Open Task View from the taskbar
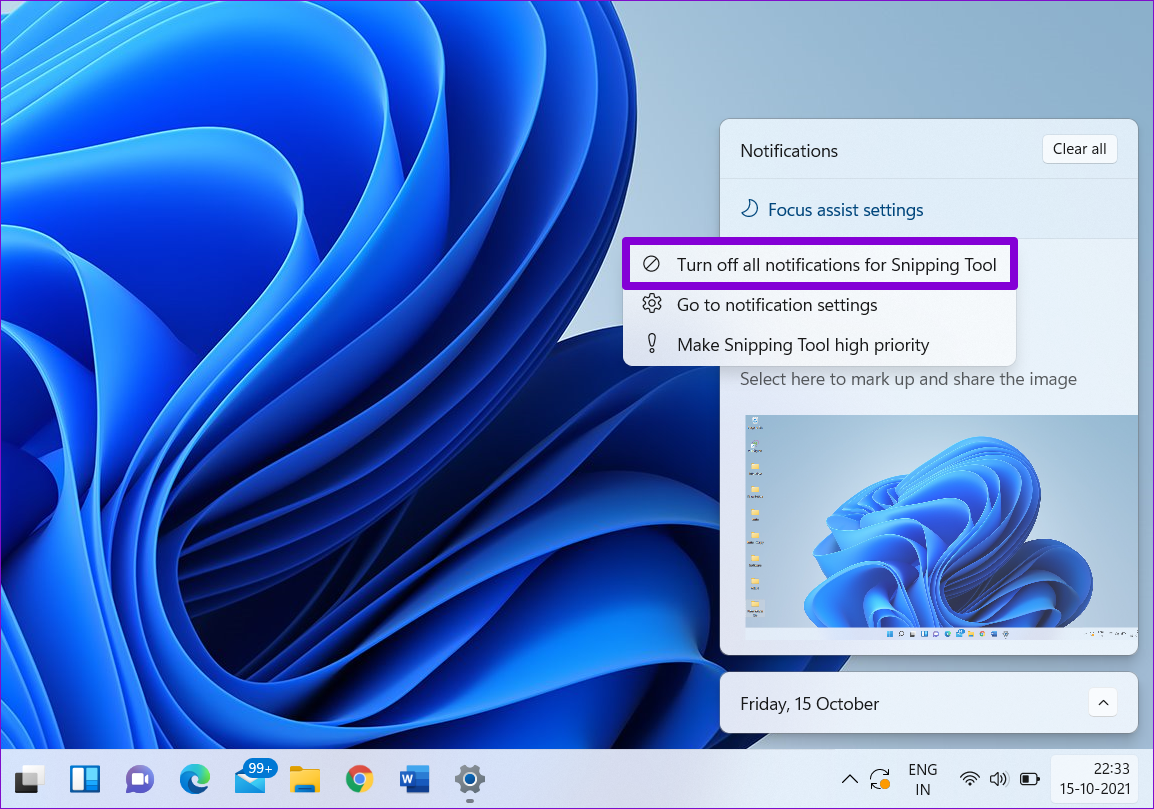Viewport: 1154px width, 809px height. 28,779
